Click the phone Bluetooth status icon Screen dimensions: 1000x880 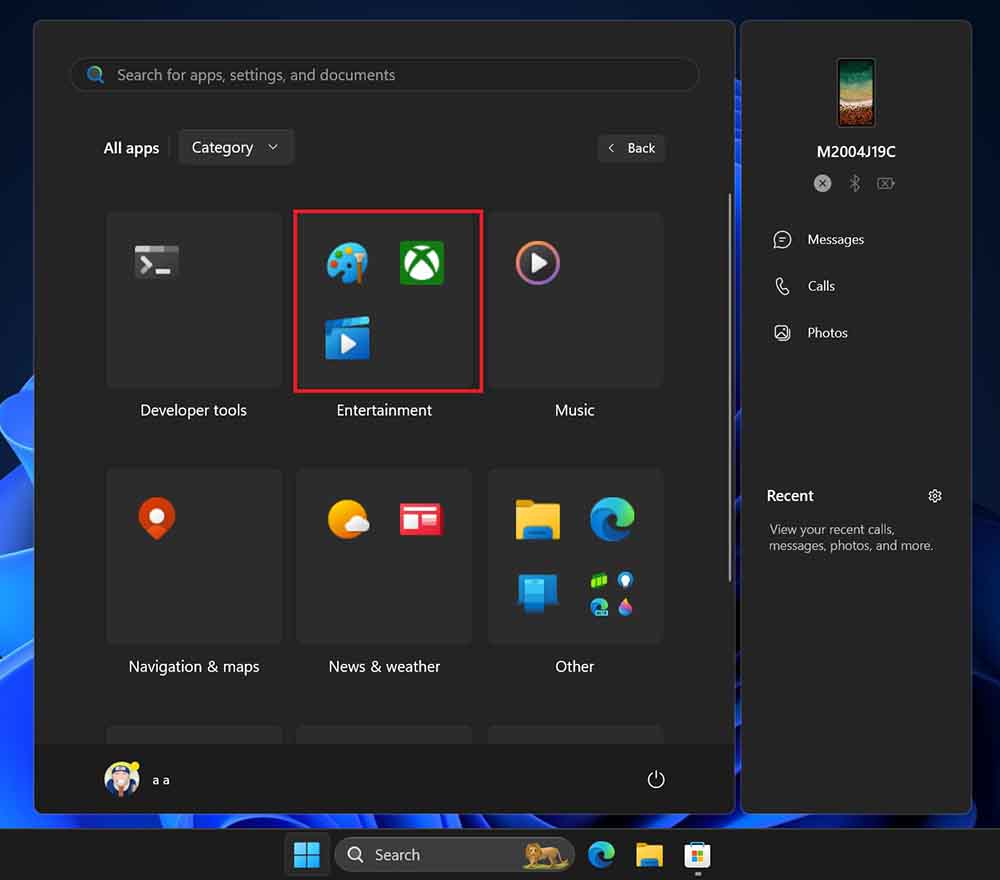tap(855, 184)
